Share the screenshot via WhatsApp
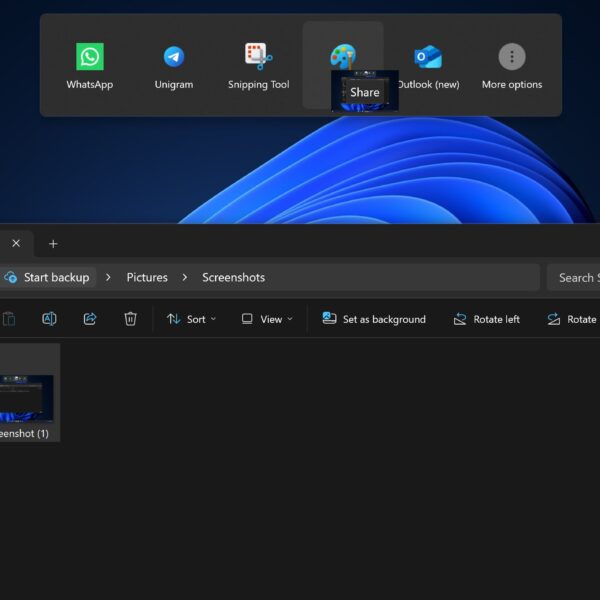This screenshot has height=600, width=600. [x=90, y=66]
